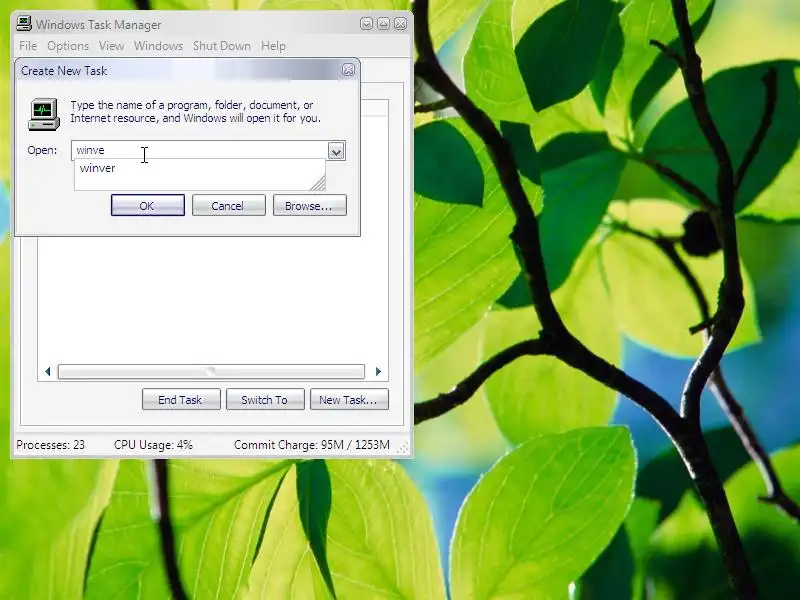
Task: Open the Shut Down menu
Action: 221,46
